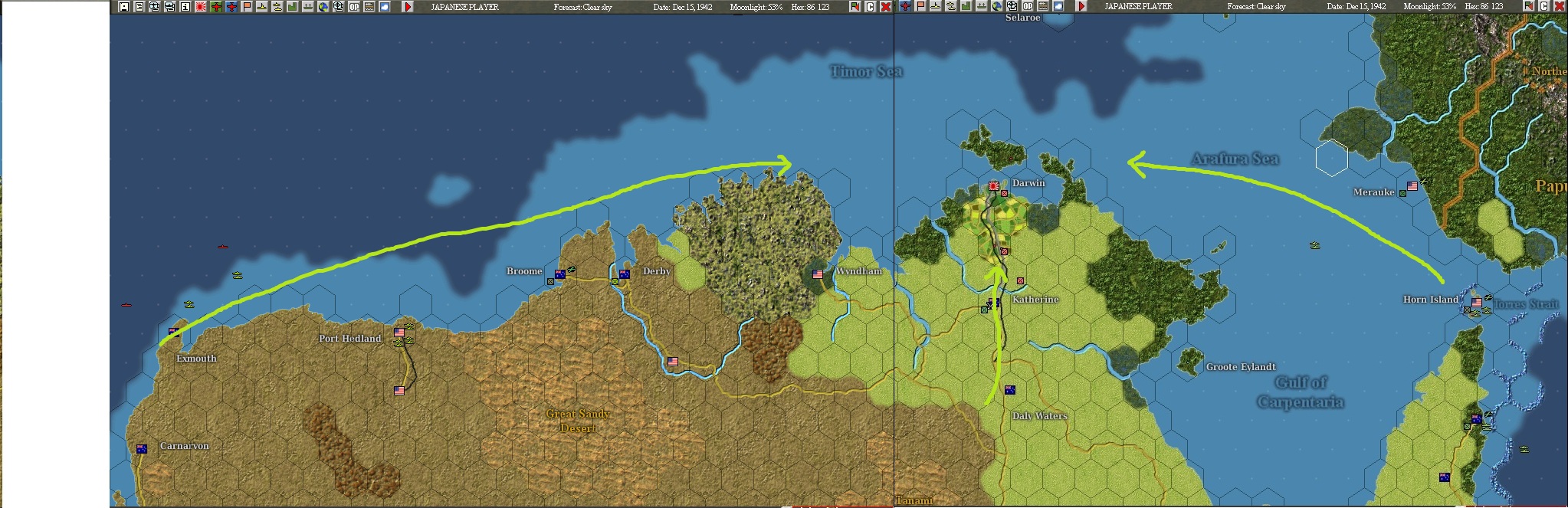
Task: Select the Australian flag base at Broome
Action: coord(560,274)
